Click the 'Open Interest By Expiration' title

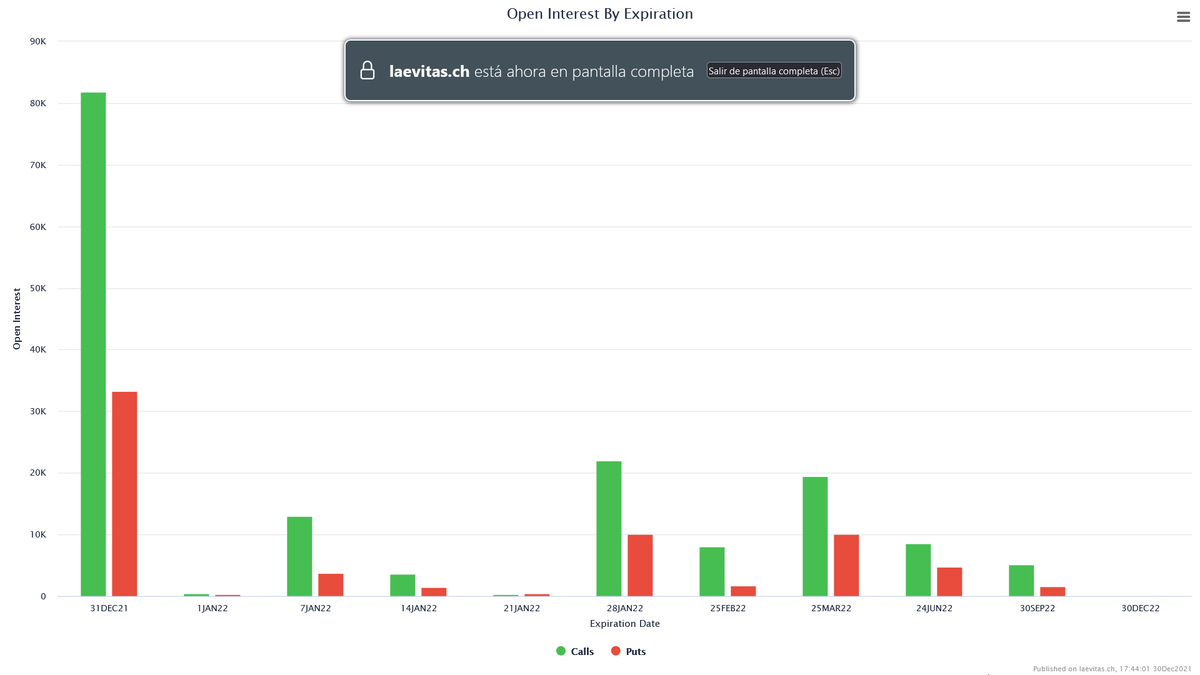[600, 14]
